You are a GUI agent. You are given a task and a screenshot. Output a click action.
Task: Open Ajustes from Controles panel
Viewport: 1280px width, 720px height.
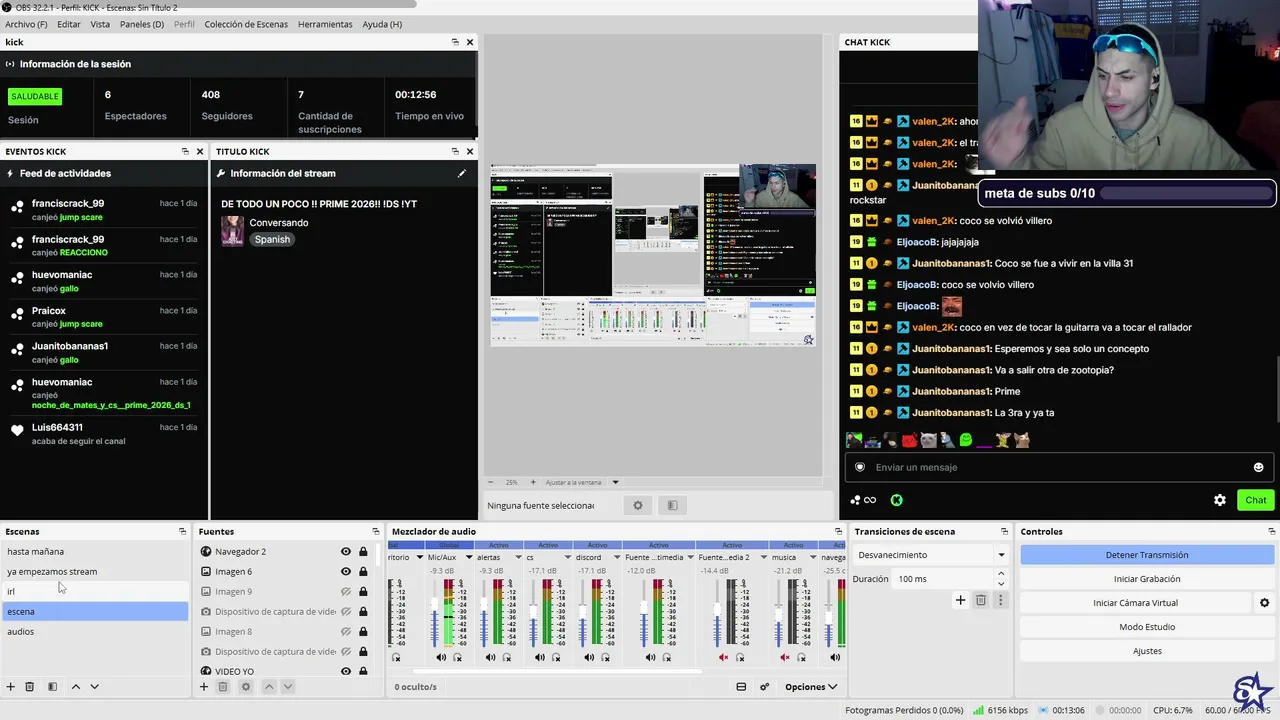point(1147,651)
